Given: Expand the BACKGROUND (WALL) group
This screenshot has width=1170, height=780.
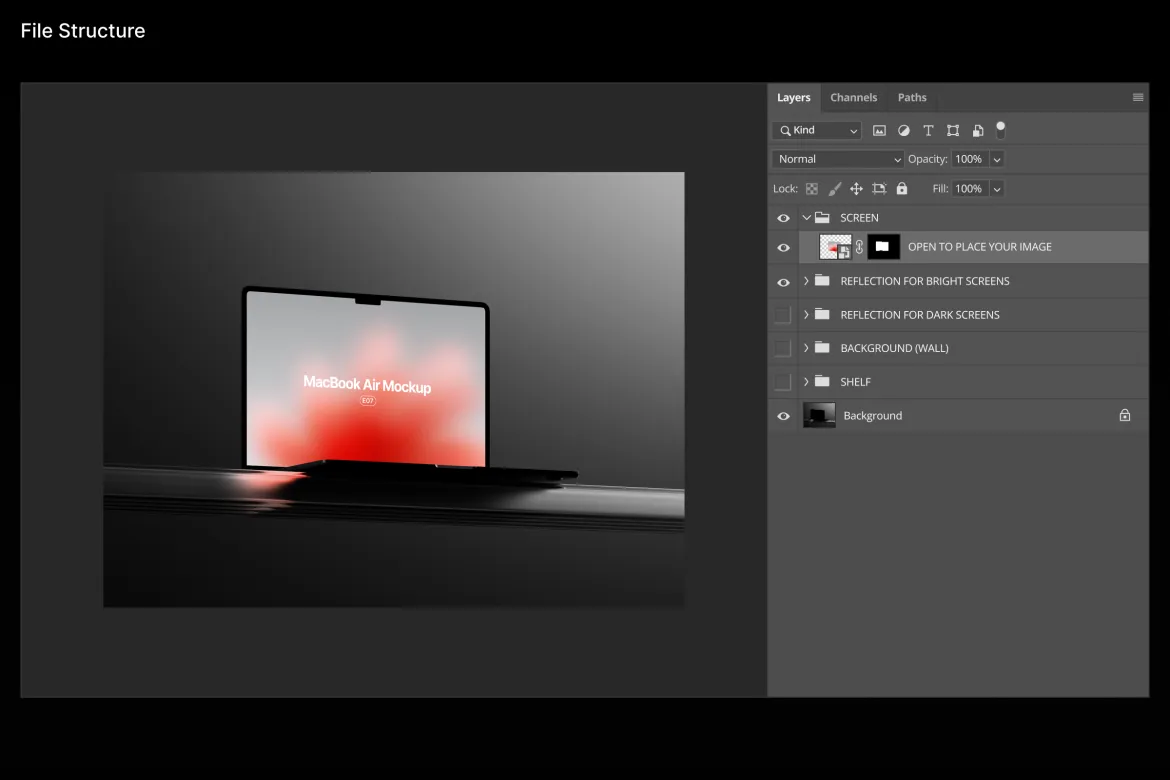Looking at the screenshot, I should pos(806,348).
